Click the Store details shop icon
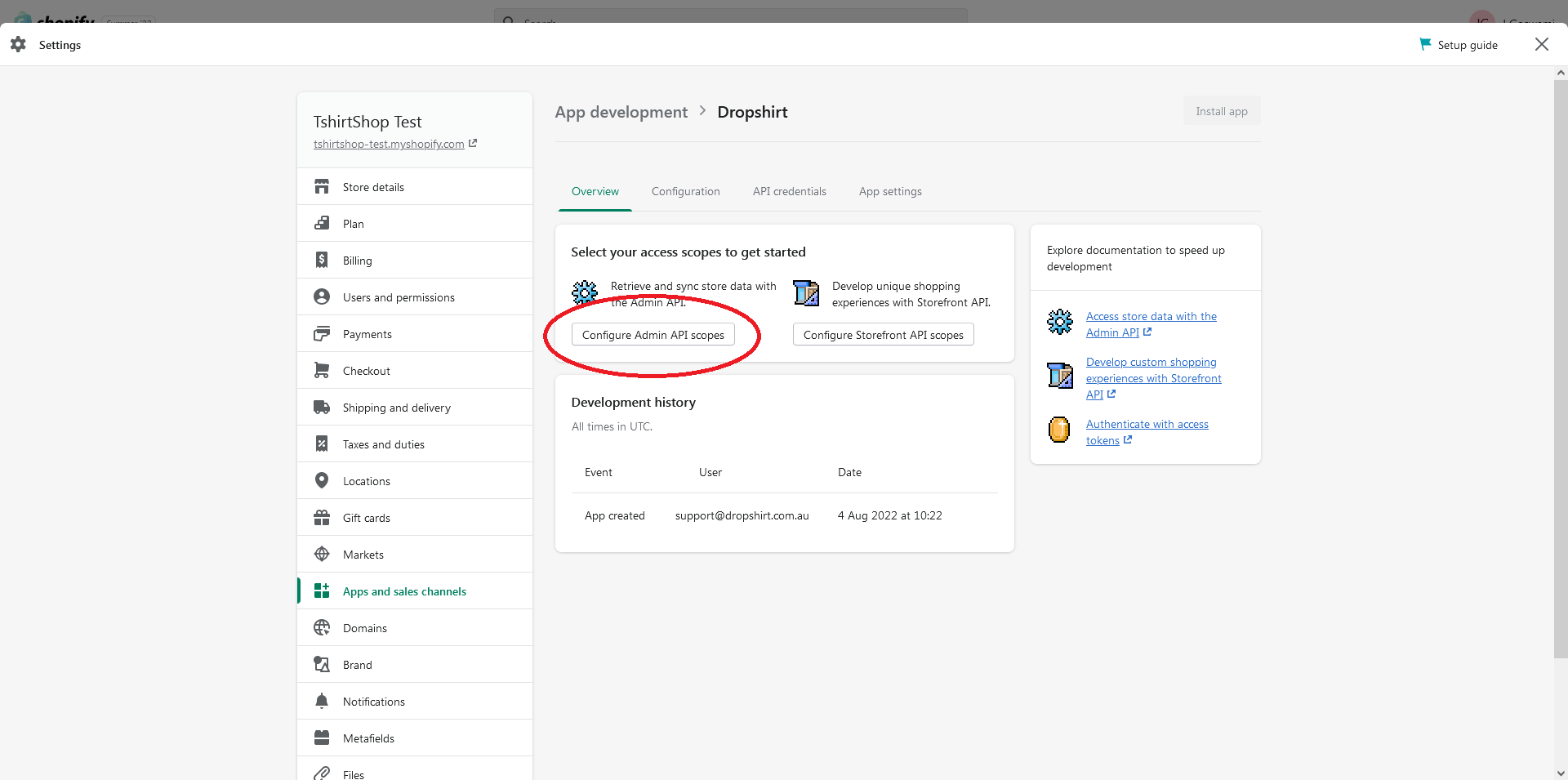The height and width of the screenshot is (780, 1568). coord(322,187)
